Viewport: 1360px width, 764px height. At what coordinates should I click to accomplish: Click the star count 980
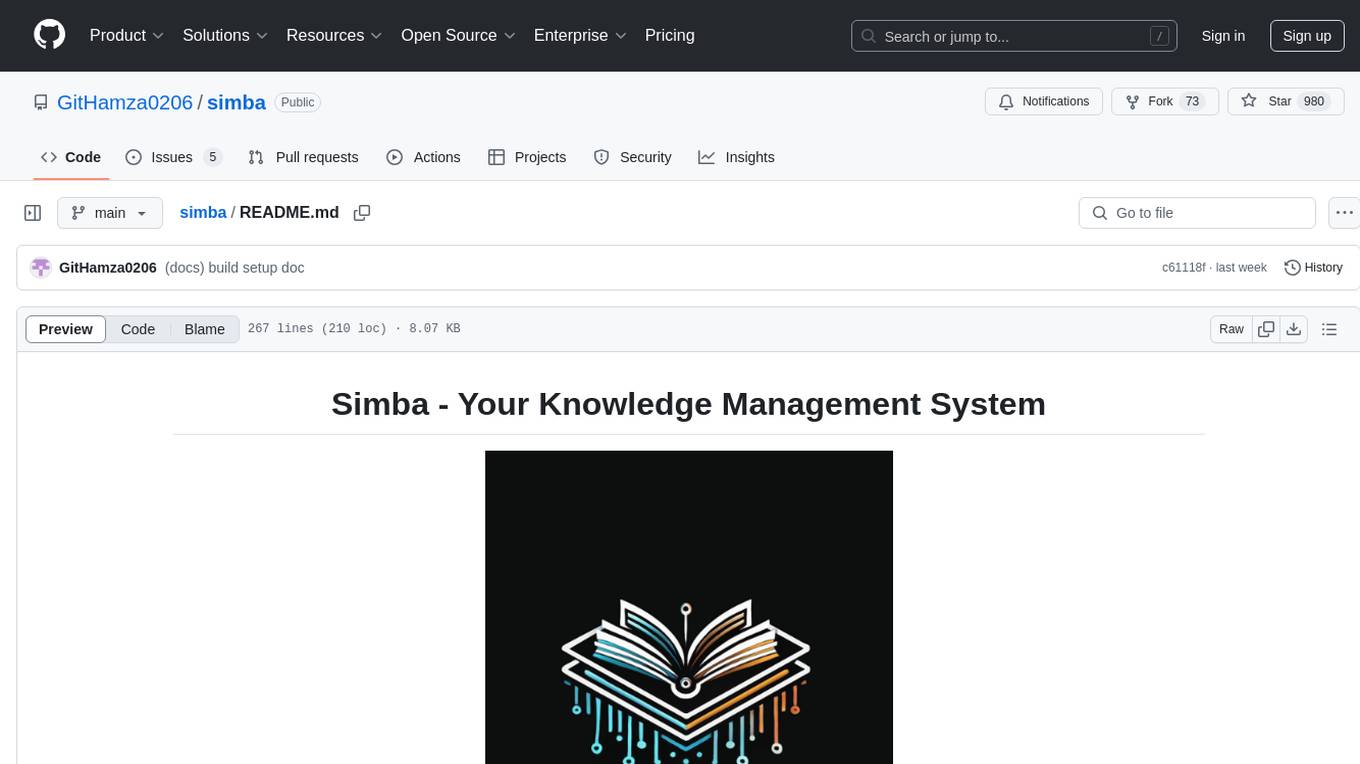tap(1314, 102)
